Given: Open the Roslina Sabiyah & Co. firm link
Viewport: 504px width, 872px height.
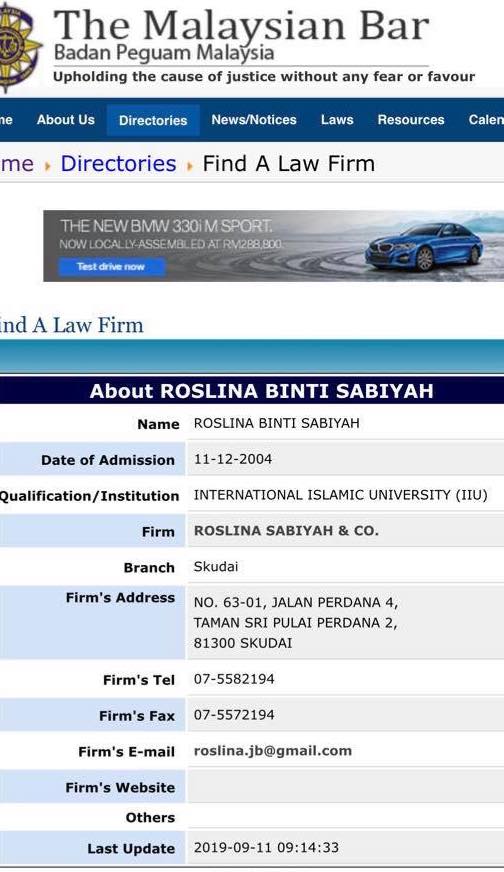Looking at the screenshot, I should pos(286,531).
